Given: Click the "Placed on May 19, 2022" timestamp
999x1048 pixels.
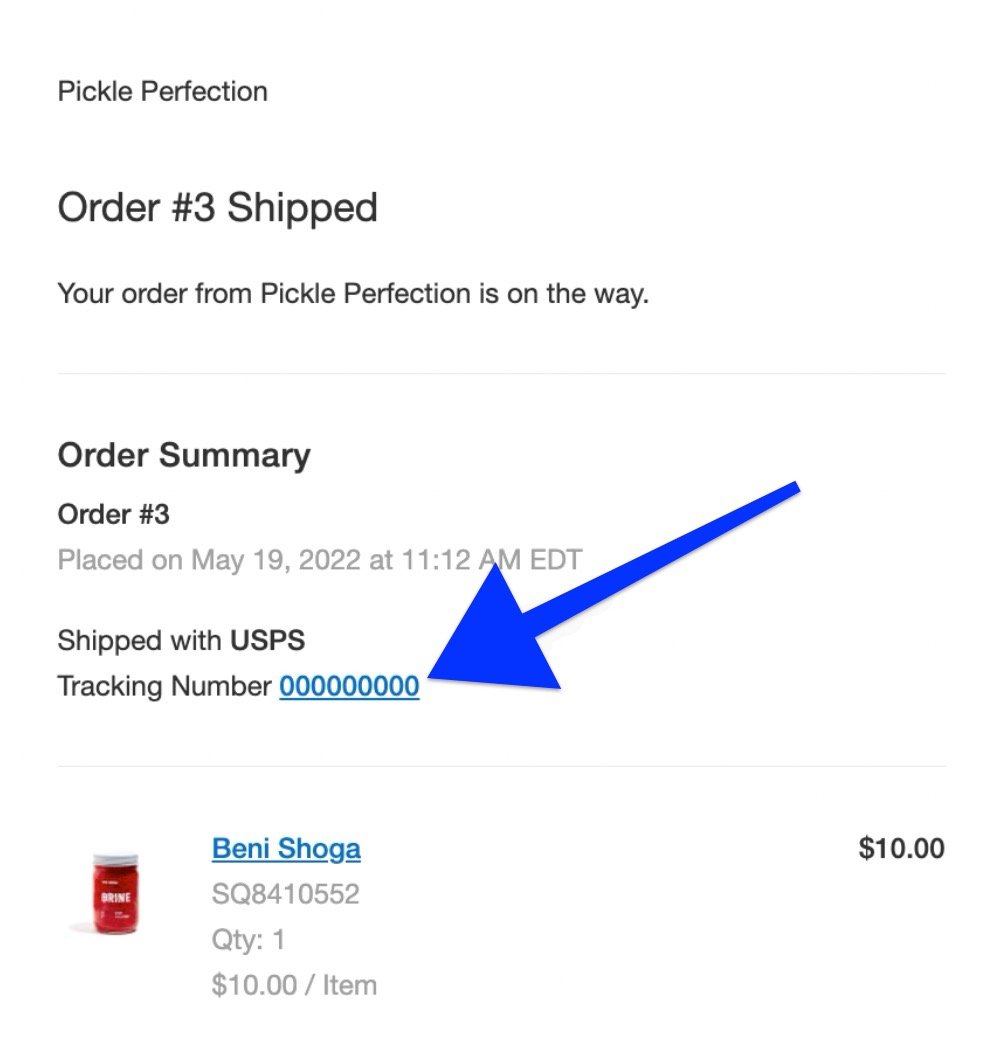Looking at the screenshot, I should tap(319, 559).
